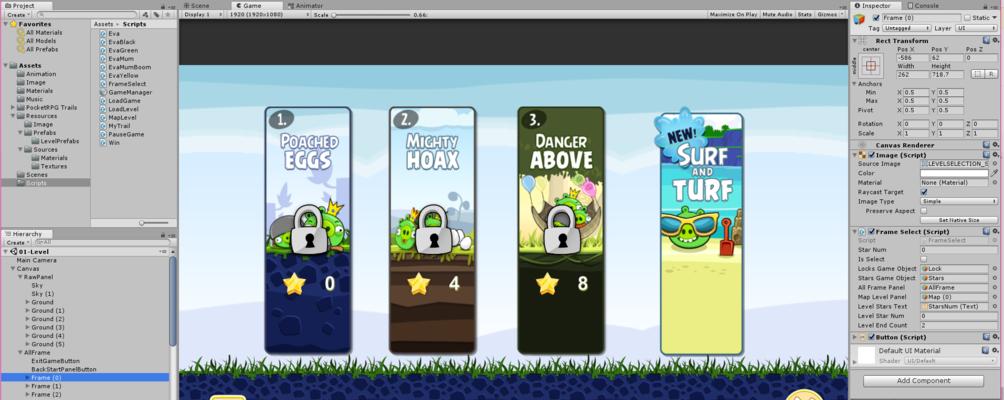Click the Favorites star icon
This screenshot has height=400, width=1004.
pos(13,24)
